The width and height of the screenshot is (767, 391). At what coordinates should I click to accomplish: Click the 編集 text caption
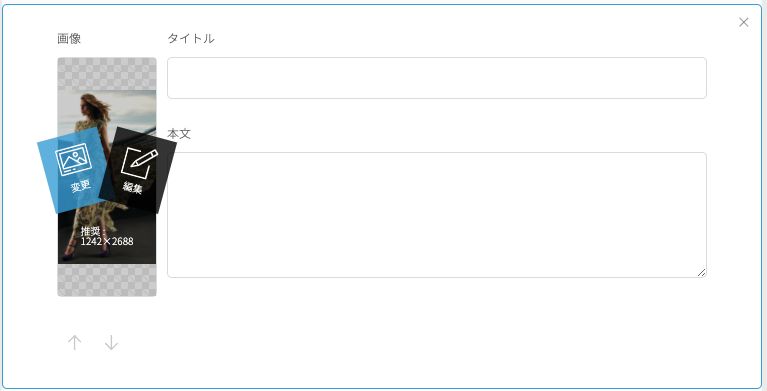pos(132,187)
